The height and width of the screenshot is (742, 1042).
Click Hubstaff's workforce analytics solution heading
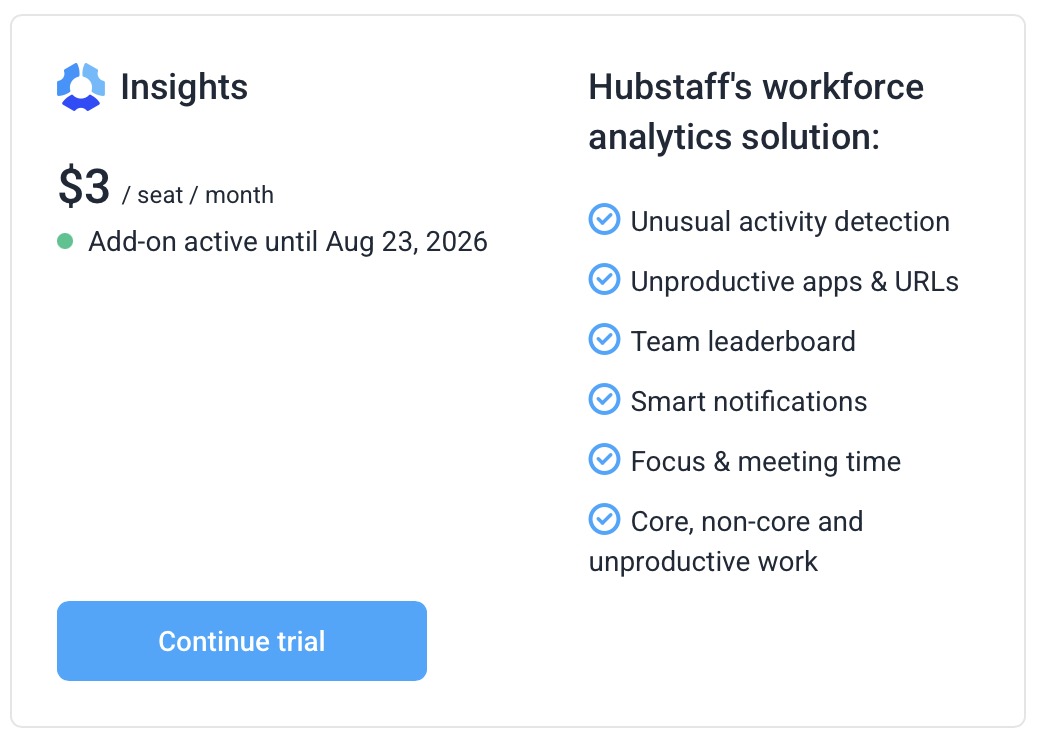pos(756,112)
